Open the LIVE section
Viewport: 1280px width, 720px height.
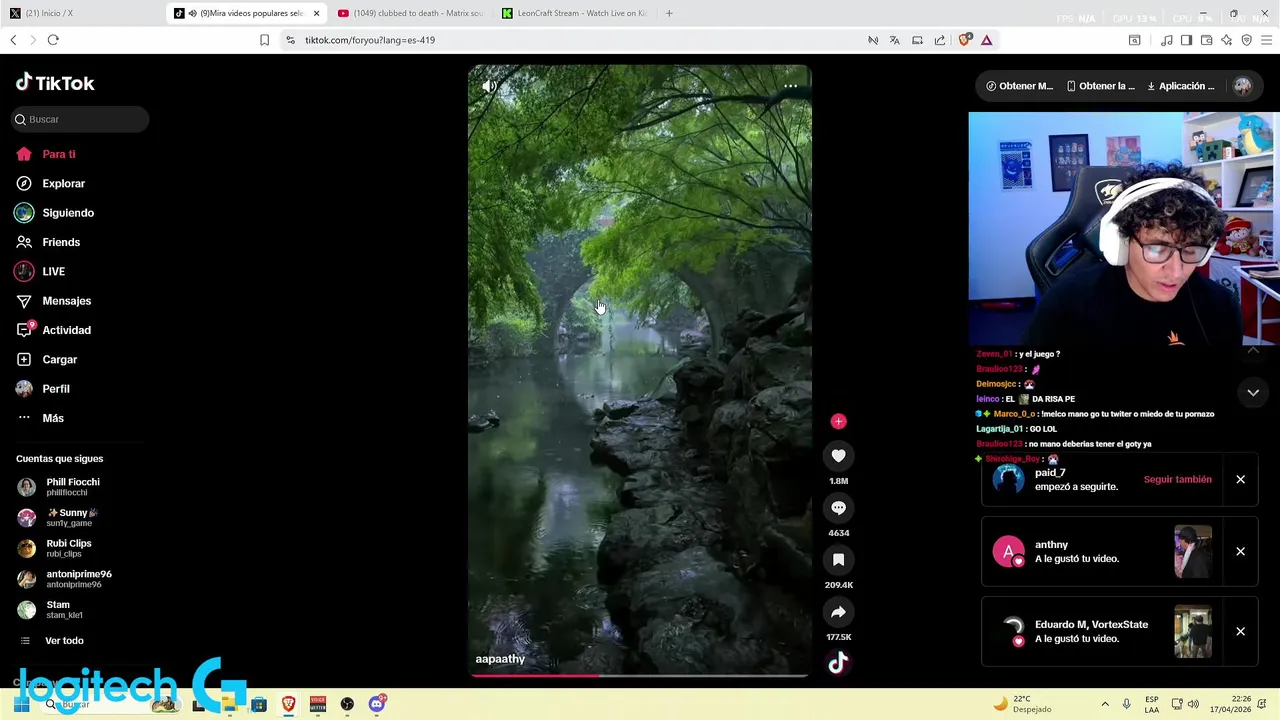[x=40, y=271]
